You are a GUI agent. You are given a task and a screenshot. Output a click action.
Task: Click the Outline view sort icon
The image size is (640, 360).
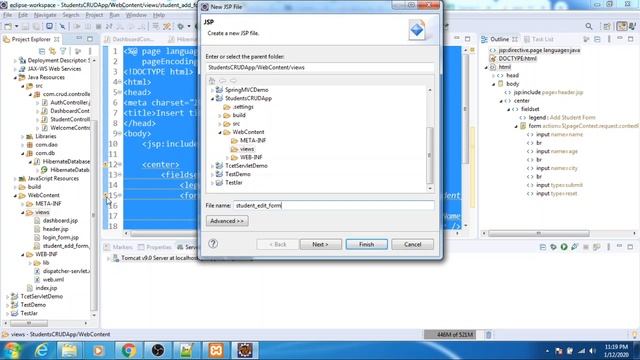tap(587, 39)
